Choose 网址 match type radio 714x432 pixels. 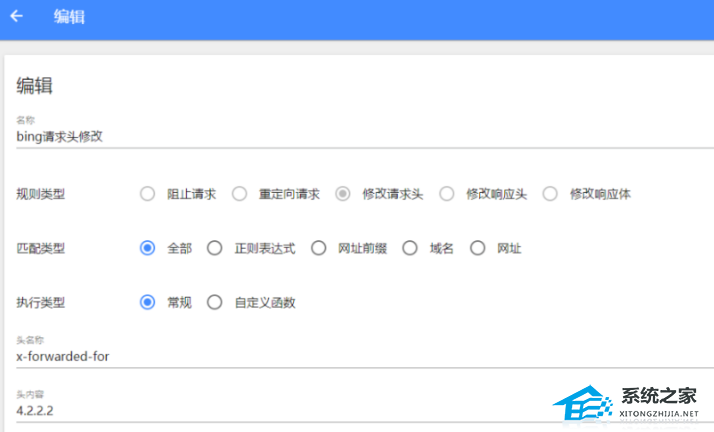coord(477,248)
